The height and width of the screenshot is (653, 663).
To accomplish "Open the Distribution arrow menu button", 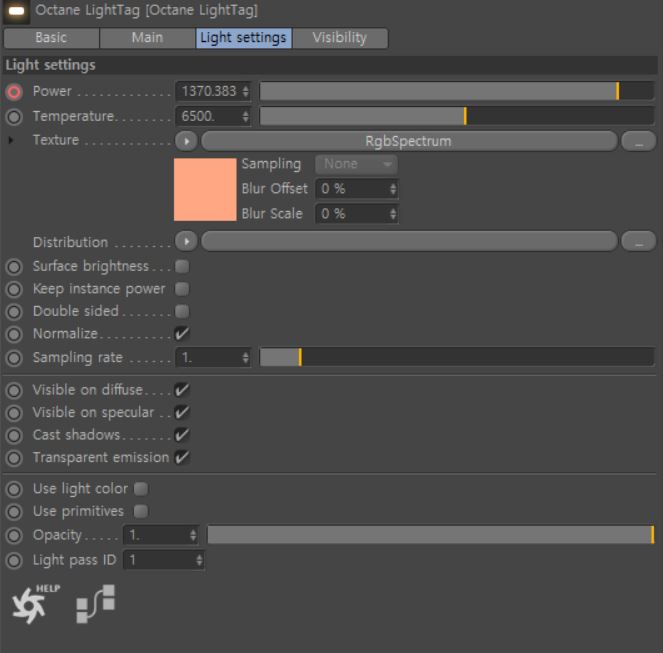I will [186, 241].
